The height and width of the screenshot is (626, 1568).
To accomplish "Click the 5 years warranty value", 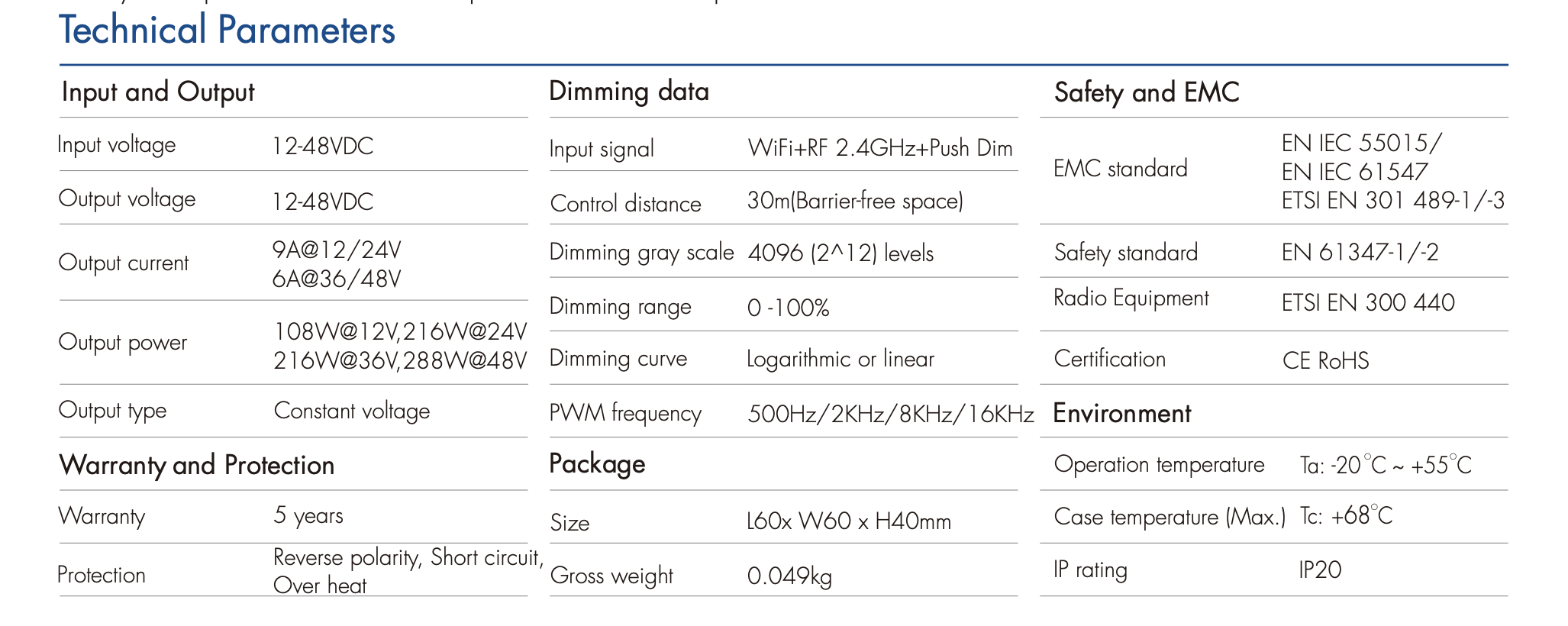I will tap(308, 516).
